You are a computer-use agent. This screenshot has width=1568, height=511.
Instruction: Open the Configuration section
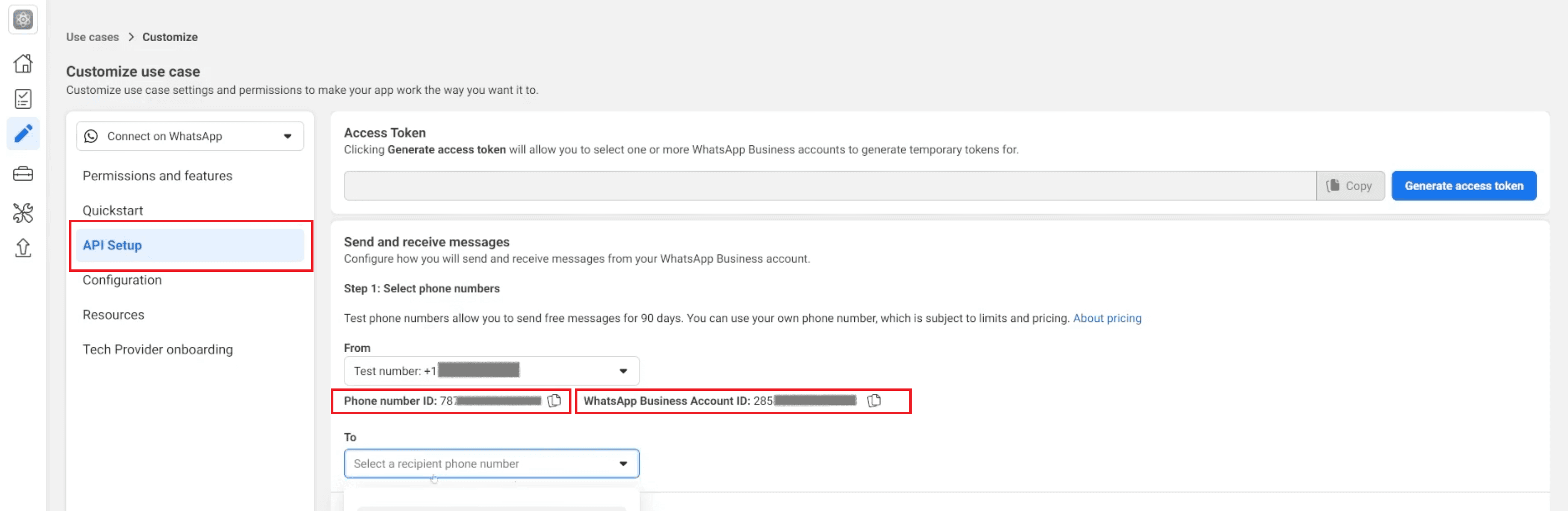pyautogui.click(x=123, y=279)
